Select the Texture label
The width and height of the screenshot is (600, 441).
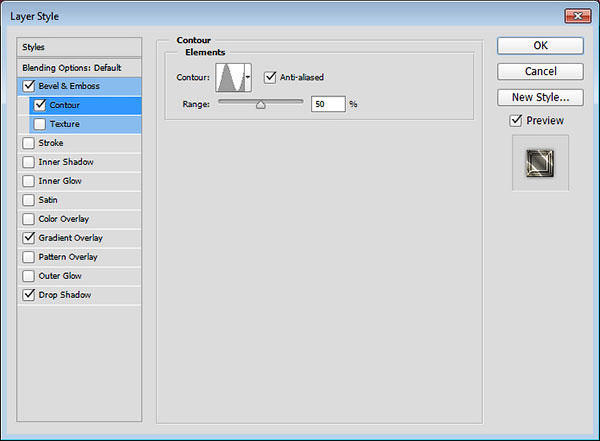[65, 124]
